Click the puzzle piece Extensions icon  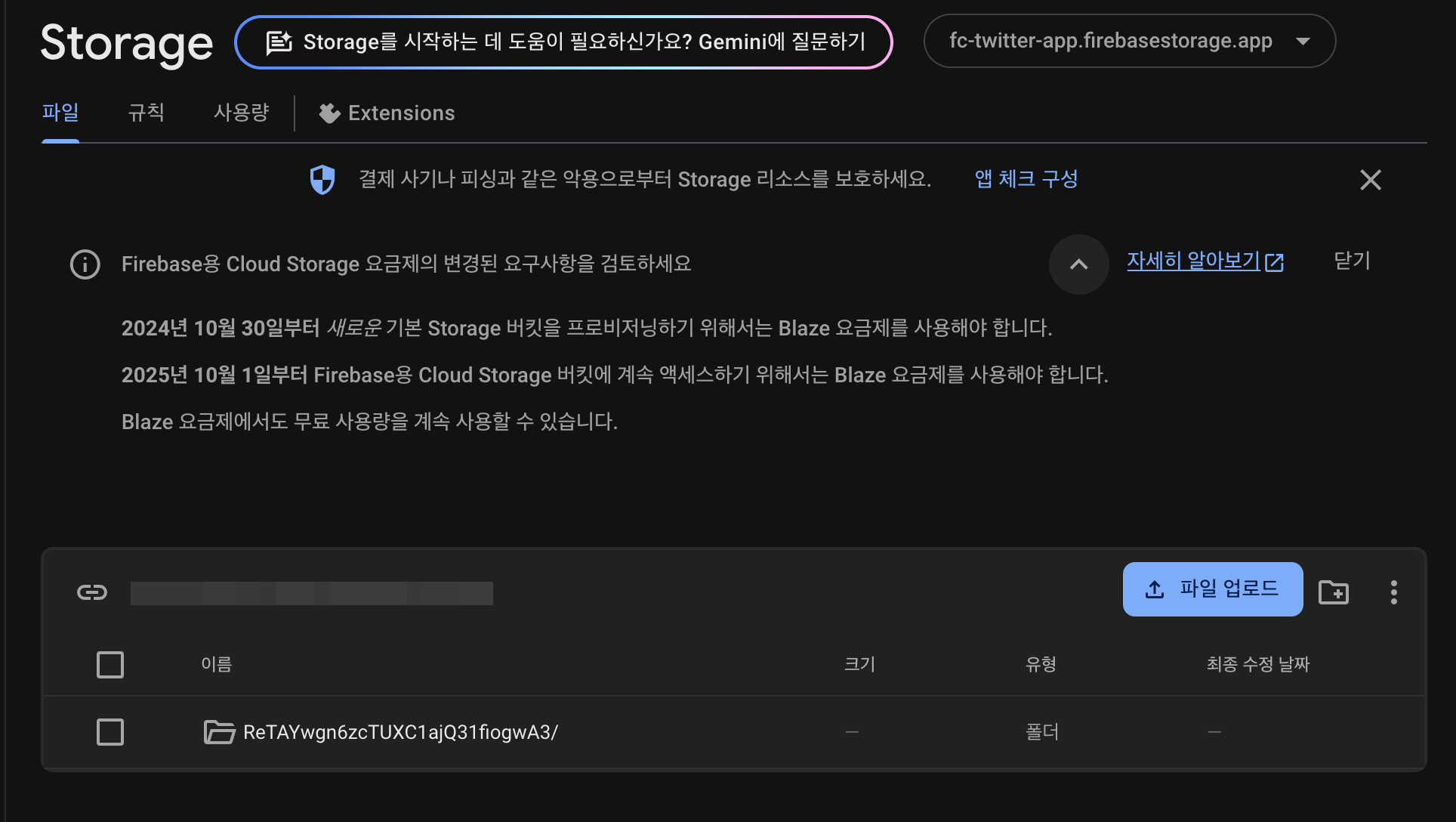(329, 113)
